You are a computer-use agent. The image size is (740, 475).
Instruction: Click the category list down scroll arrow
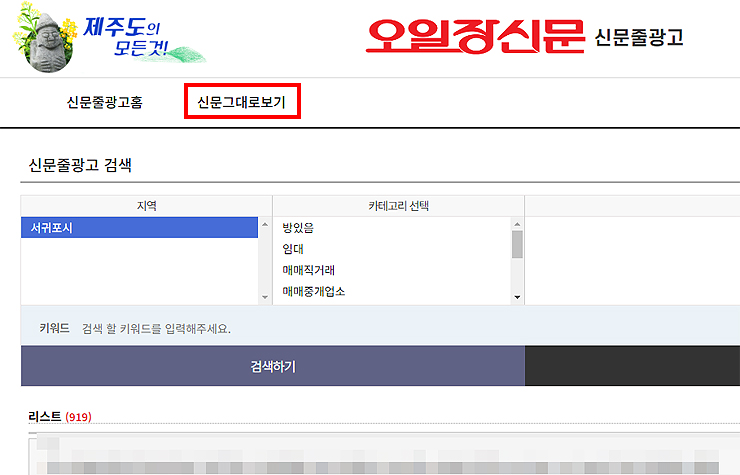click(517, 297)
